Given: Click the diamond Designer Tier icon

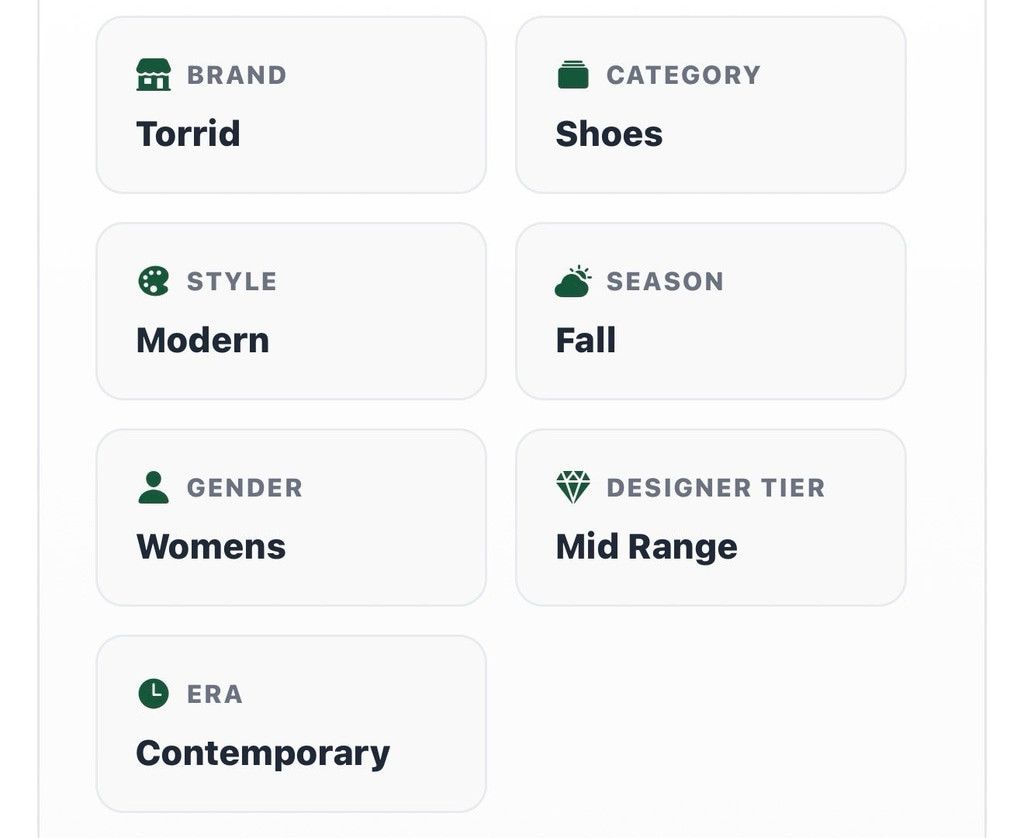Looking at the screenshot, I should click(x=573, y=487).
